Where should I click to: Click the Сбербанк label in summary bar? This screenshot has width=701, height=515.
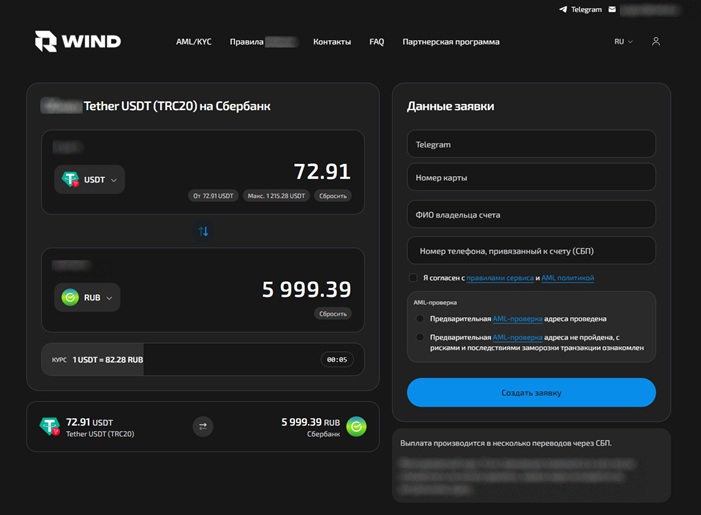pos(324,434)
